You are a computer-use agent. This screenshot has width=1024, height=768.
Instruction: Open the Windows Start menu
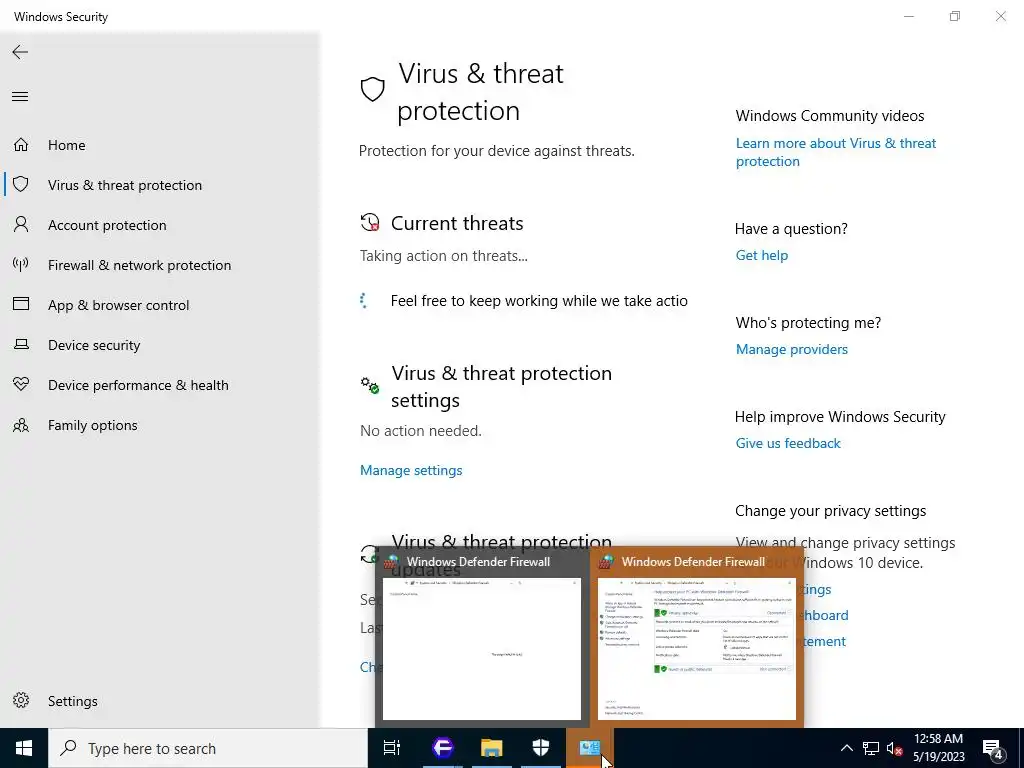24,748
